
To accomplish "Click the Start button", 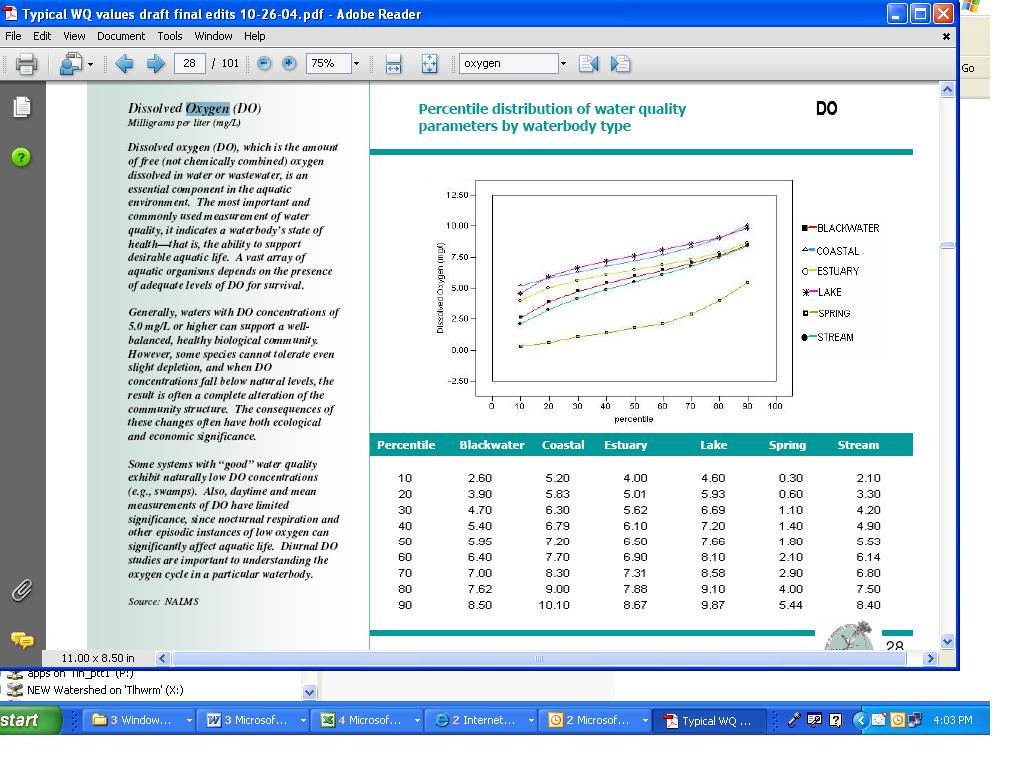I will coord(29,720).
